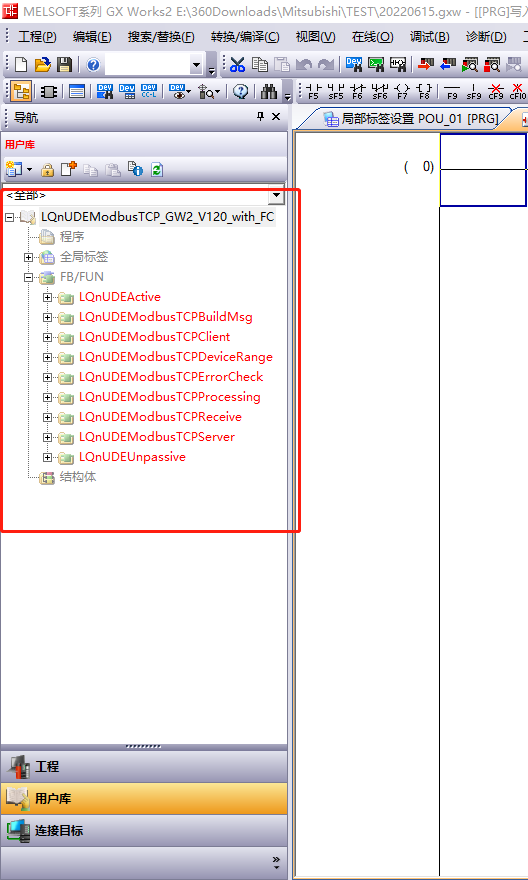
Task: Click the user library lock icon
Action: coord(48,169)
